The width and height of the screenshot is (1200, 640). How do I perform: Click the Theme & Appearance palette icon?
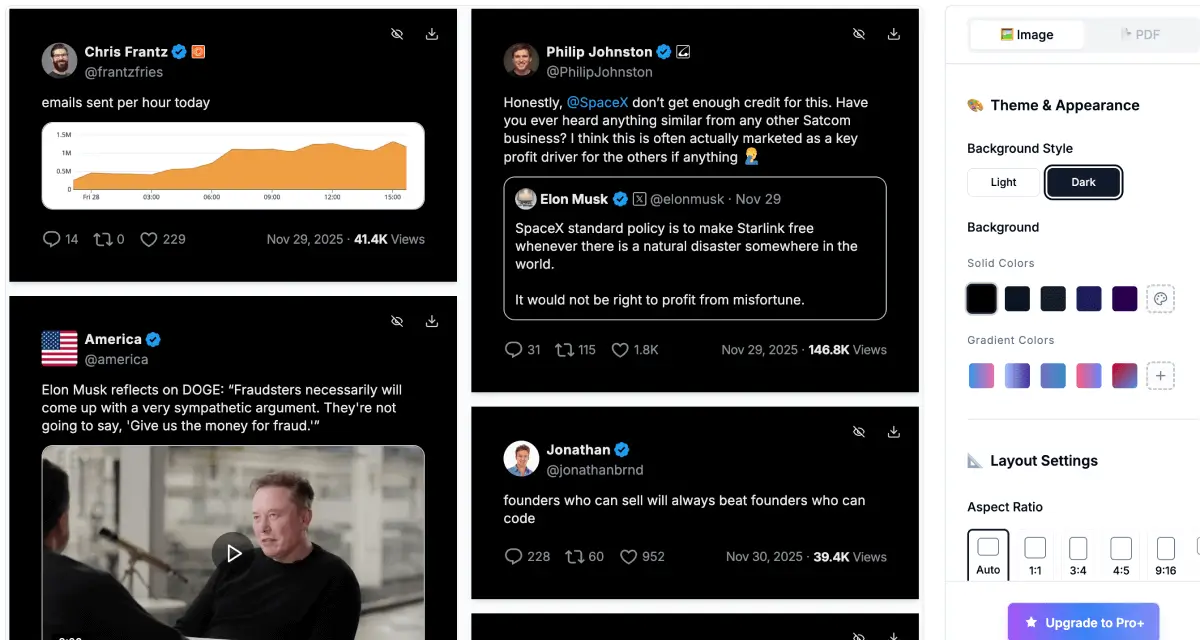click(975, 105)
